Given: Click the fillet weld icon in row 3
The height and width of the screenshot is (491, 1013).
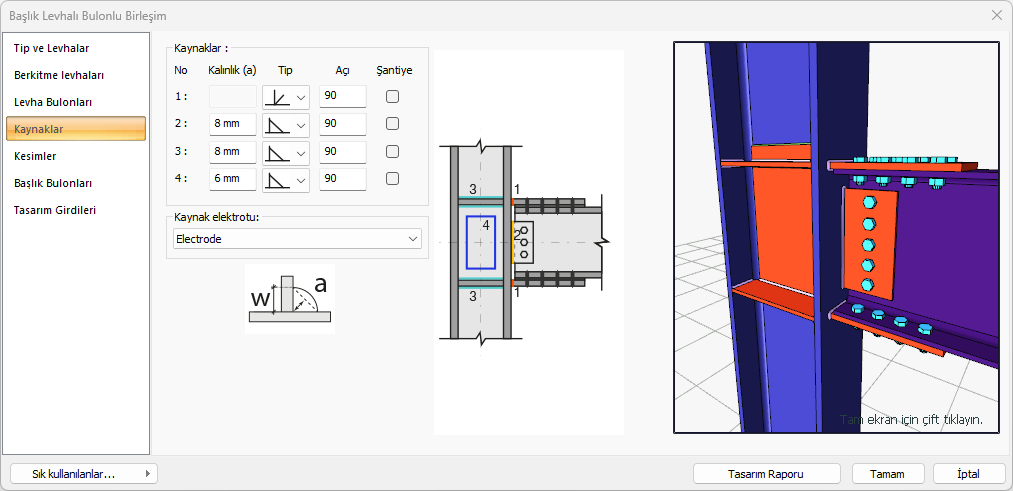Looking at the screenshot, I should (x=277, y=152).
